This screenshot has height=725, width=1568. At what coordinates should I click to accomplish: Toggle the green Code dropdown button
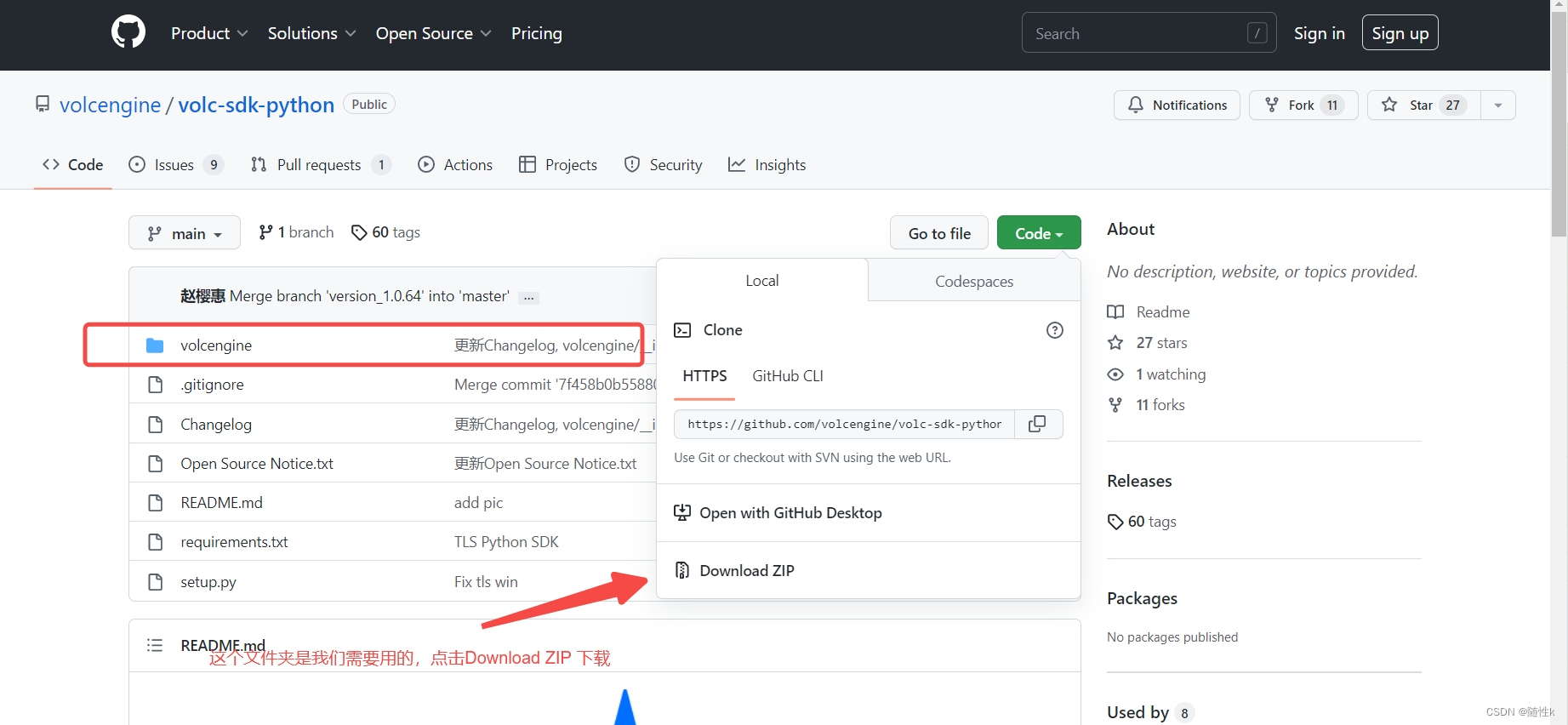(1039, 233)
